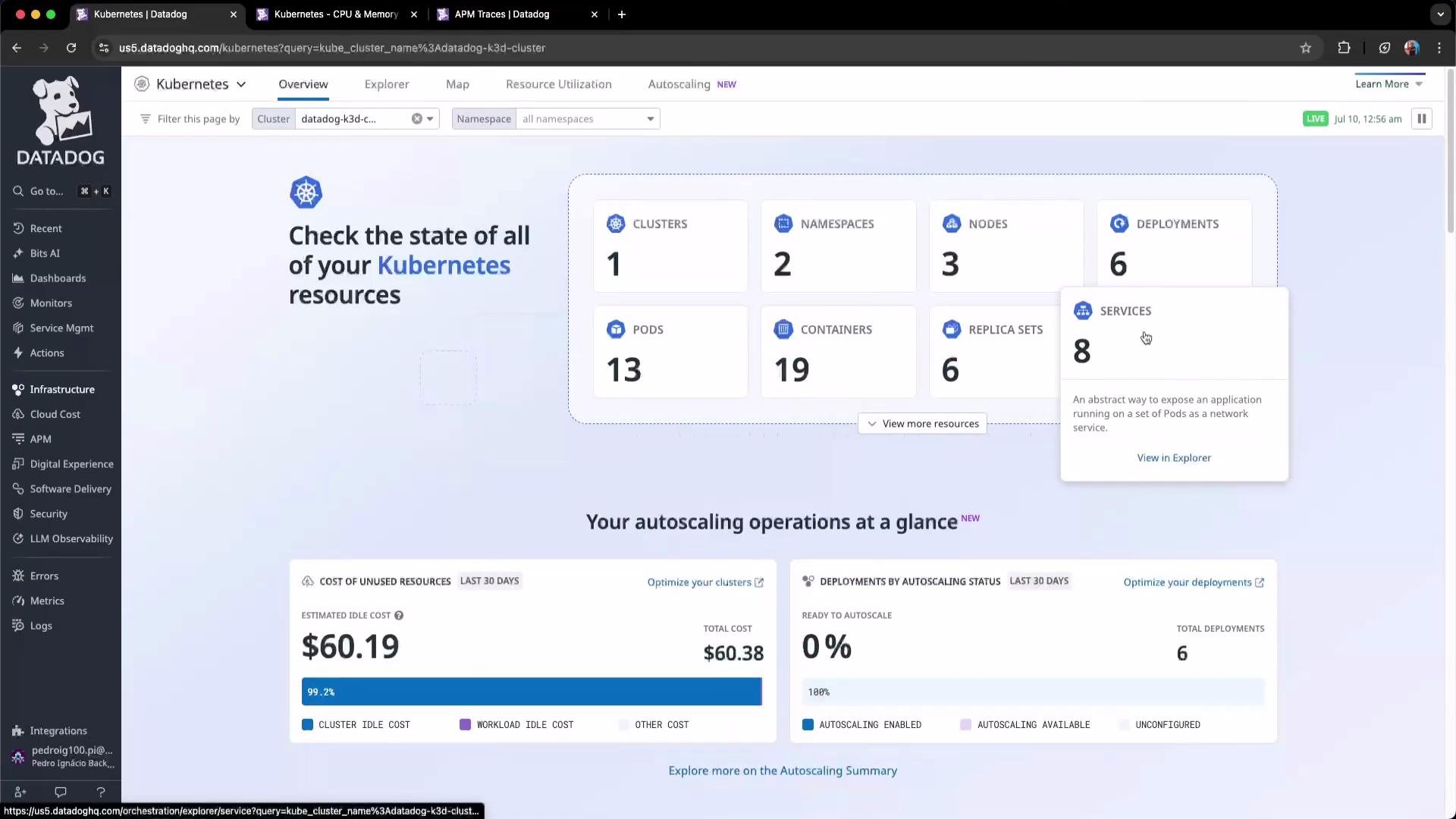
Task: Switch to Kubernetes CPU & Memory browser tab
Action: pos(337,14)
